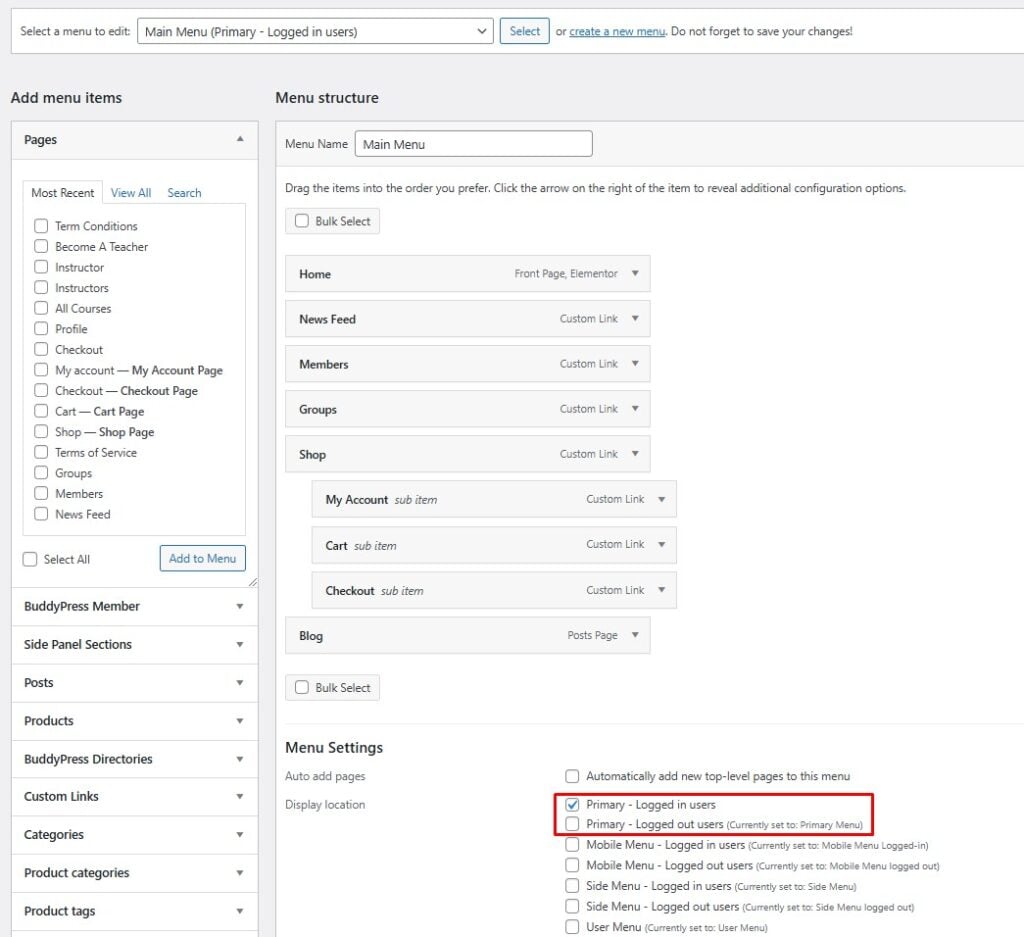Enable Automatically add new top-level pages
This screenshot has width=1024, height=937.
[572, 776]
